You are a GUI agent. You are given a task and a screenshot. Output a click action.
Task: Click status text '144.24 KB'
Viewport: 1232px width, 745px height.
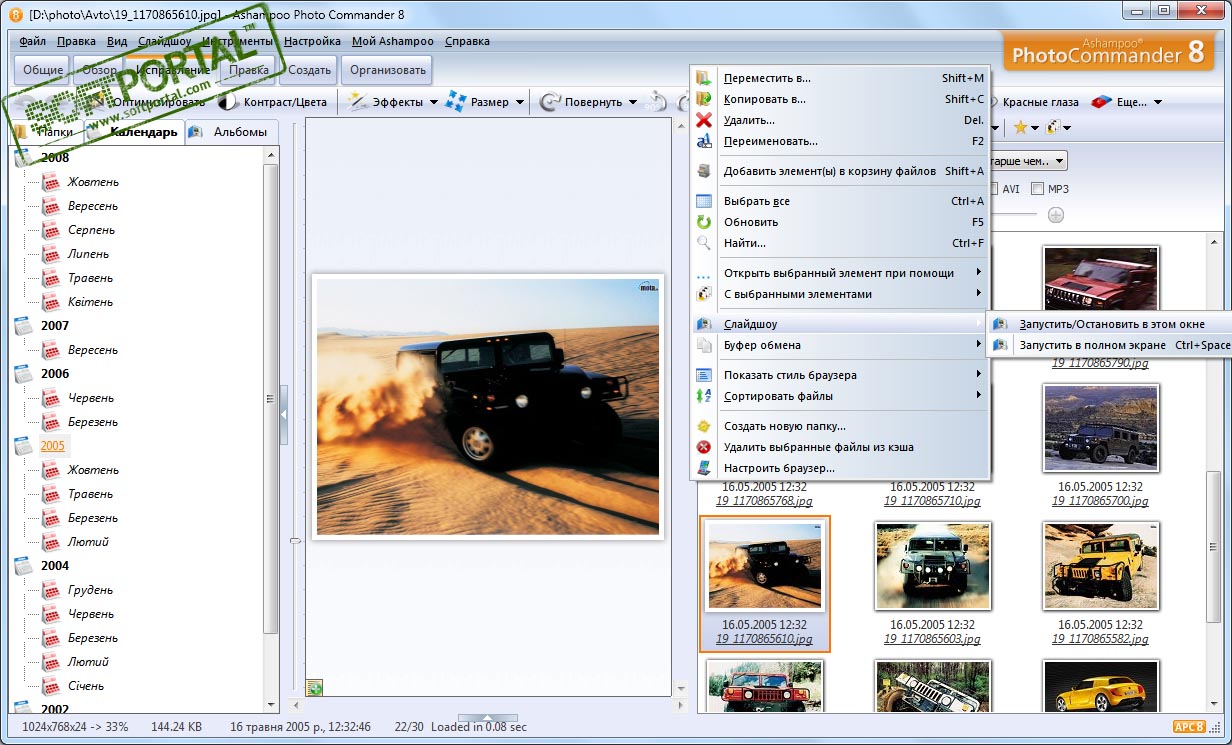click(177, 727)
